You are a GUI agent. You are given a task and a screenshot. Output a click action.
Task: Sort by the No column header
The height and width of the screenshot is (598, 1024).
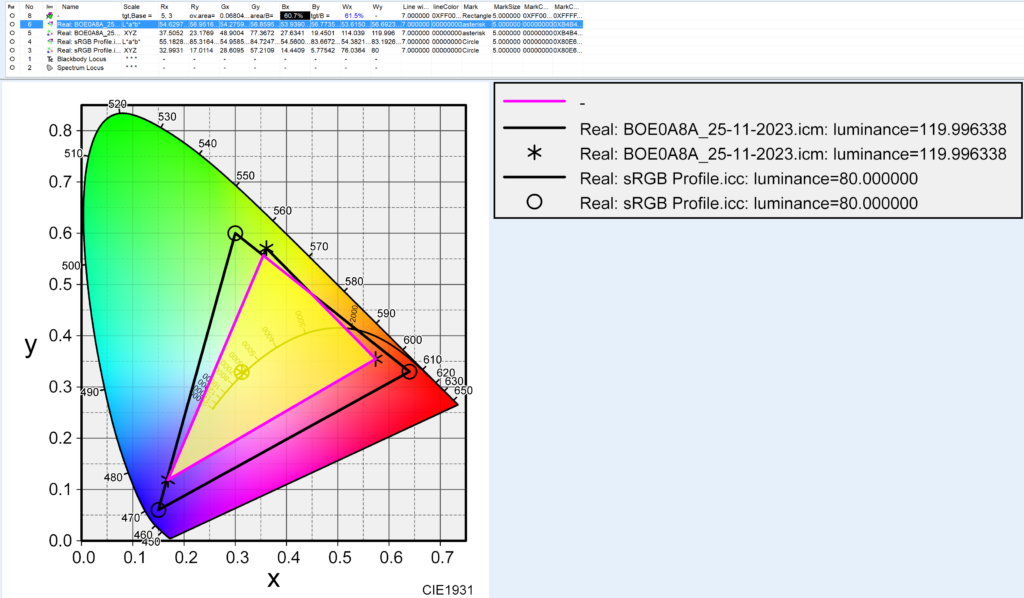pyautogui.click(x=29, y=7)
